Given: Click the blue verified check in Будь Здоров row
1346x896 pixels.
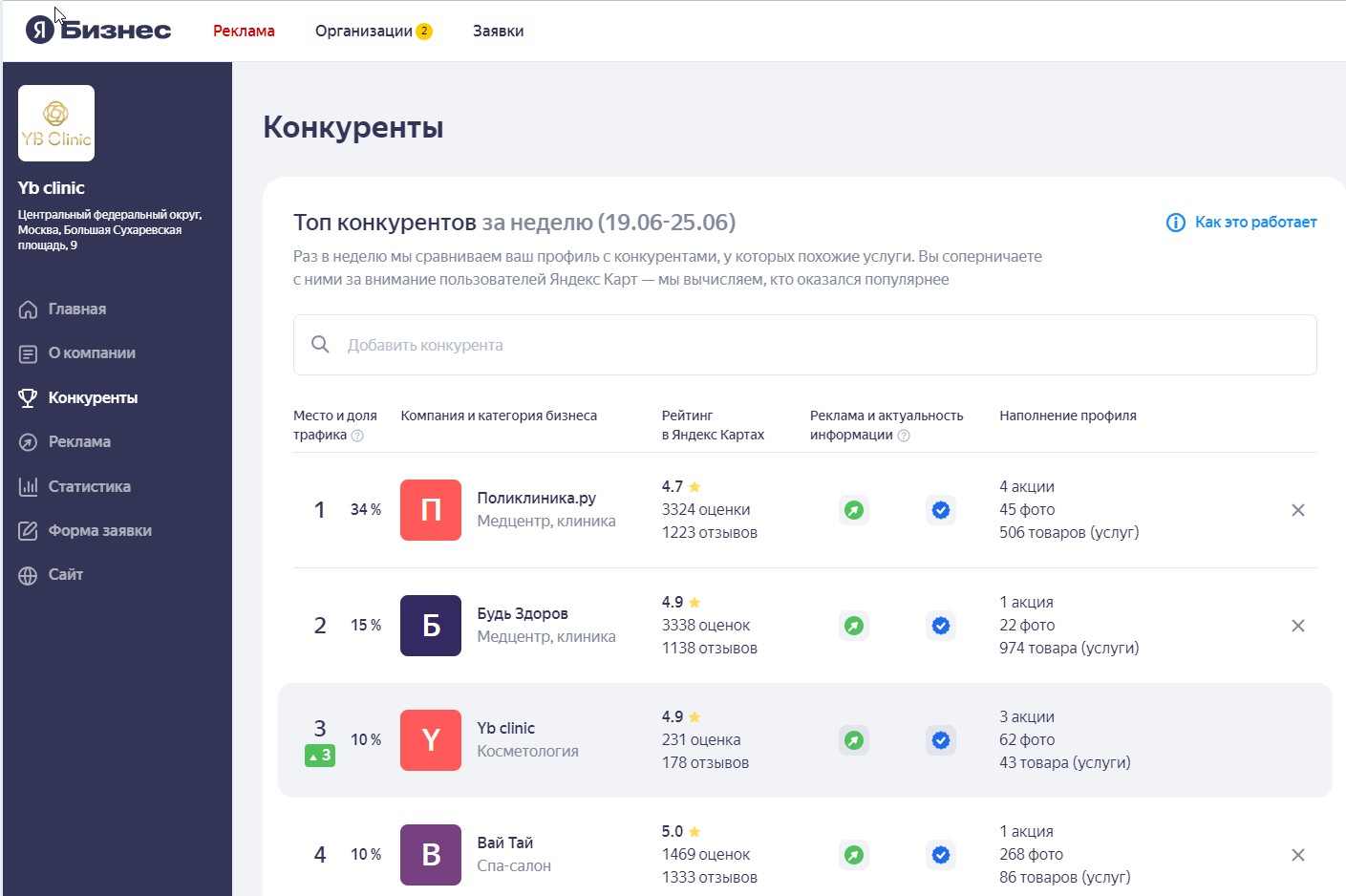Looking at the screenshot, I should click(941, 626).
